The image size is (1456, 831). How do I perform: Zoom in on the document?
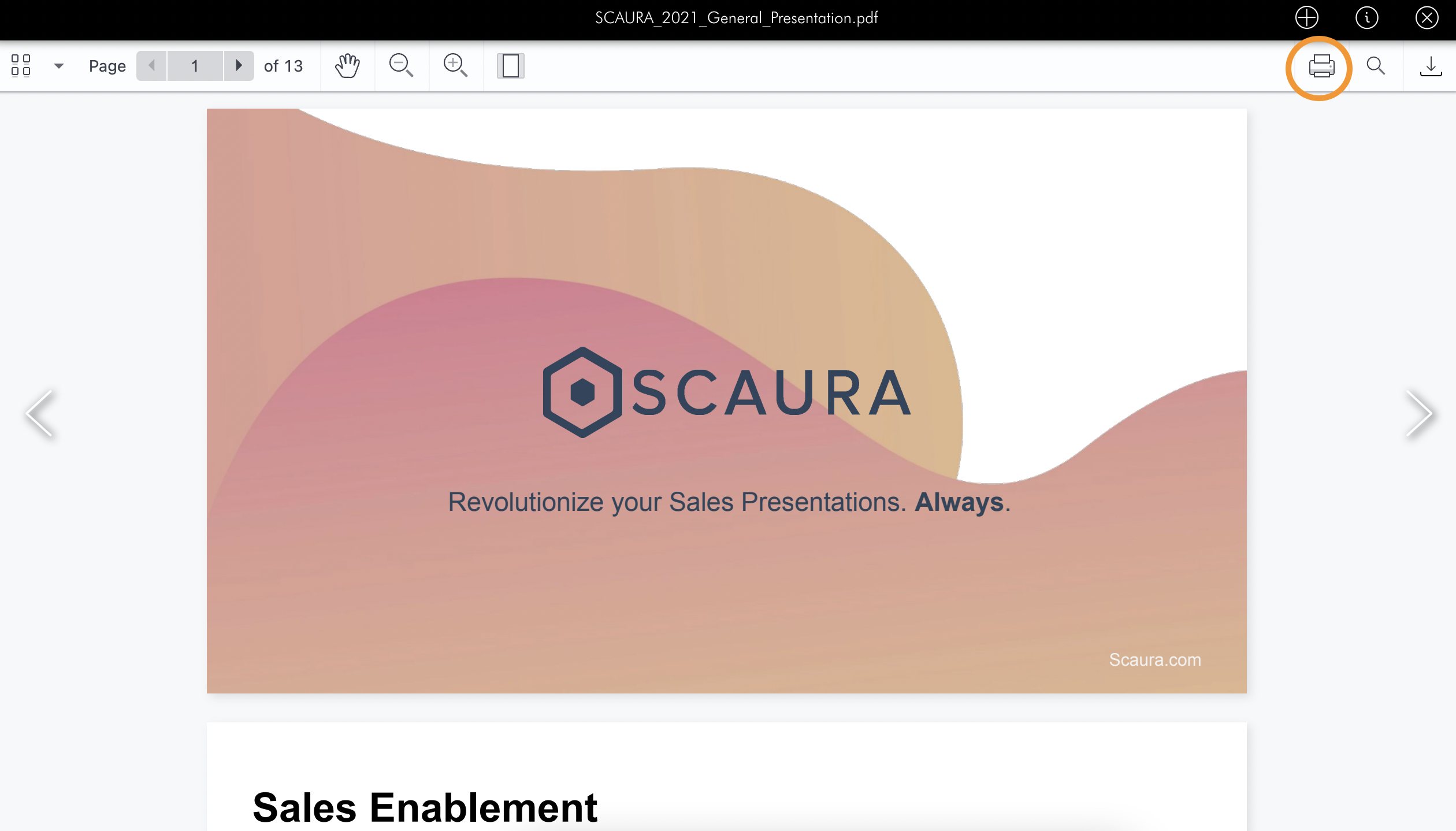coord(455,65)
